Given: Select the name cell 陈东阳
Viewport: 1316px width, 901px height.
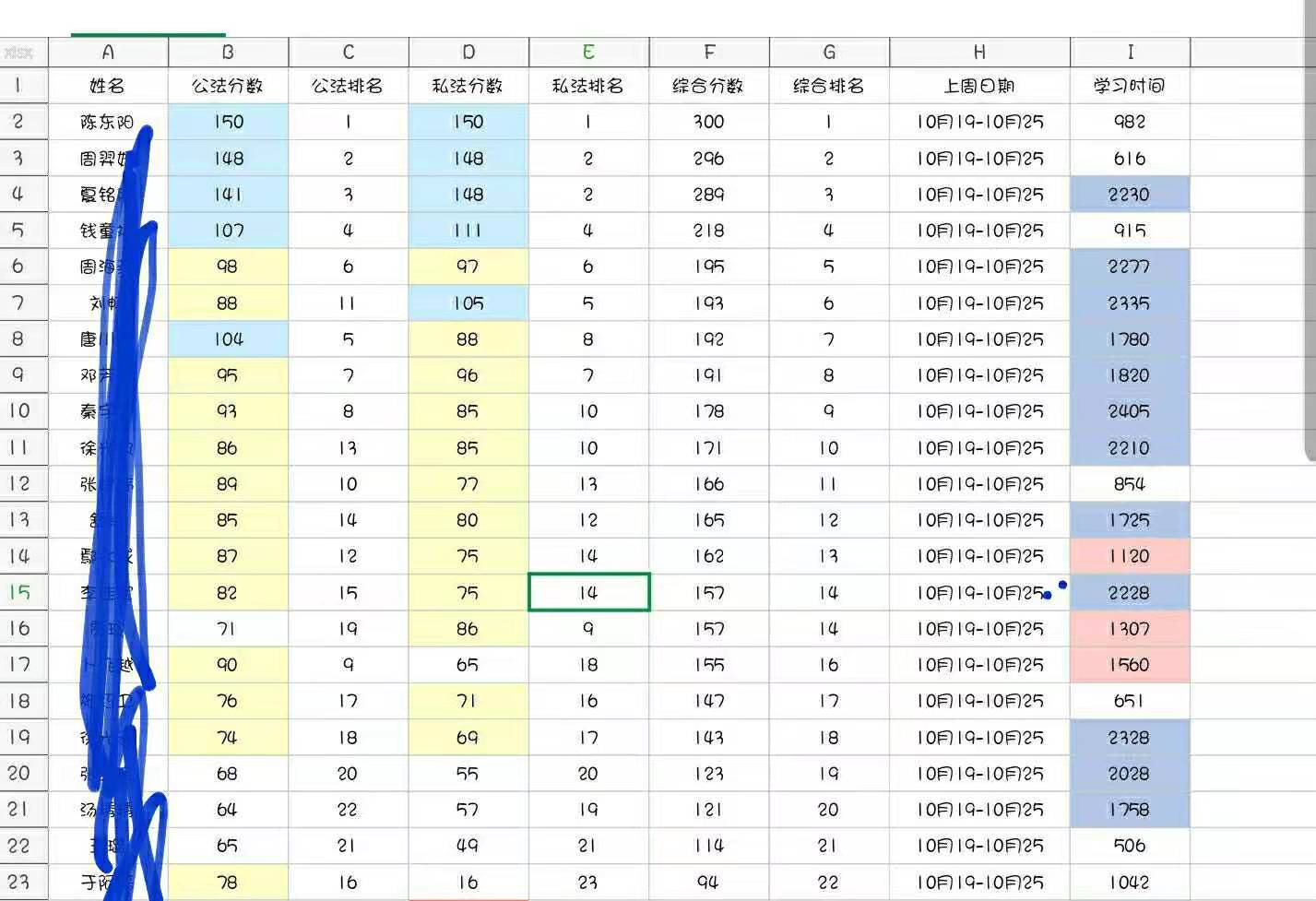Looking at the screenshot, I should [x=108, y=122].
